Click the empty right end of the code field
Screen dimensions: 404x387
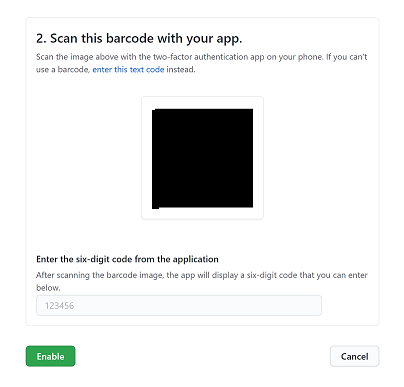300,305
